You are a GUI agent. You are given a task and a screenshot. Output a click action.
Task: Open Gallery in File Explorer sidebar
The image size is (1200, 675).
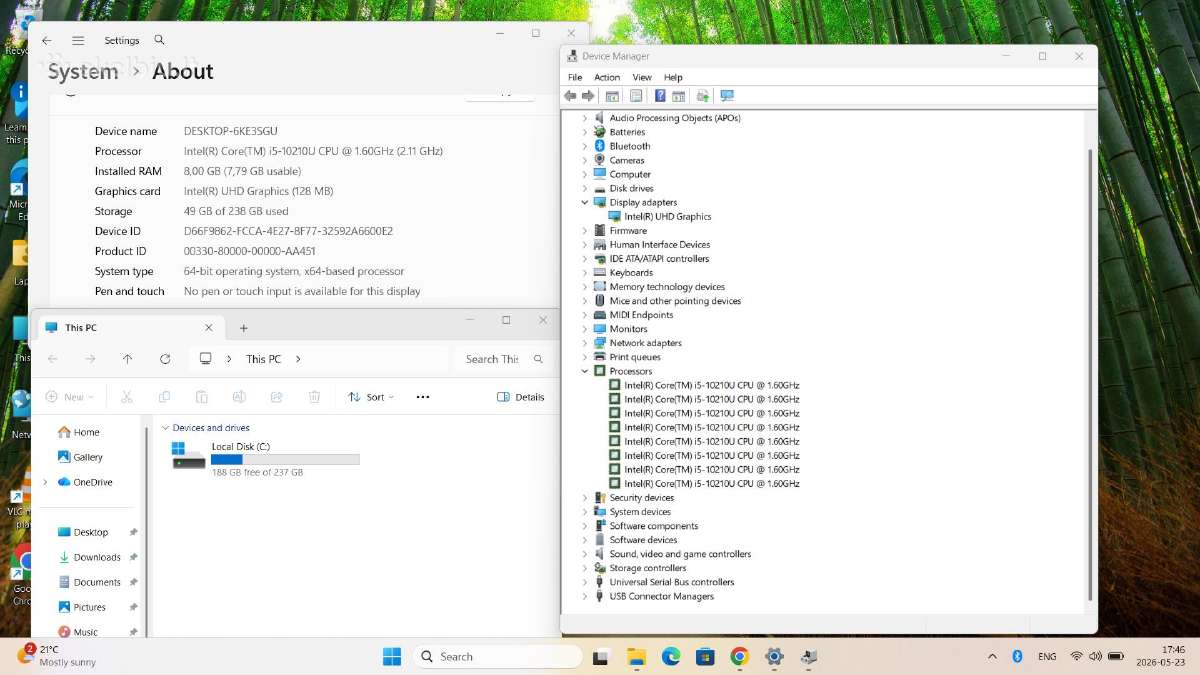coord(79,457)
